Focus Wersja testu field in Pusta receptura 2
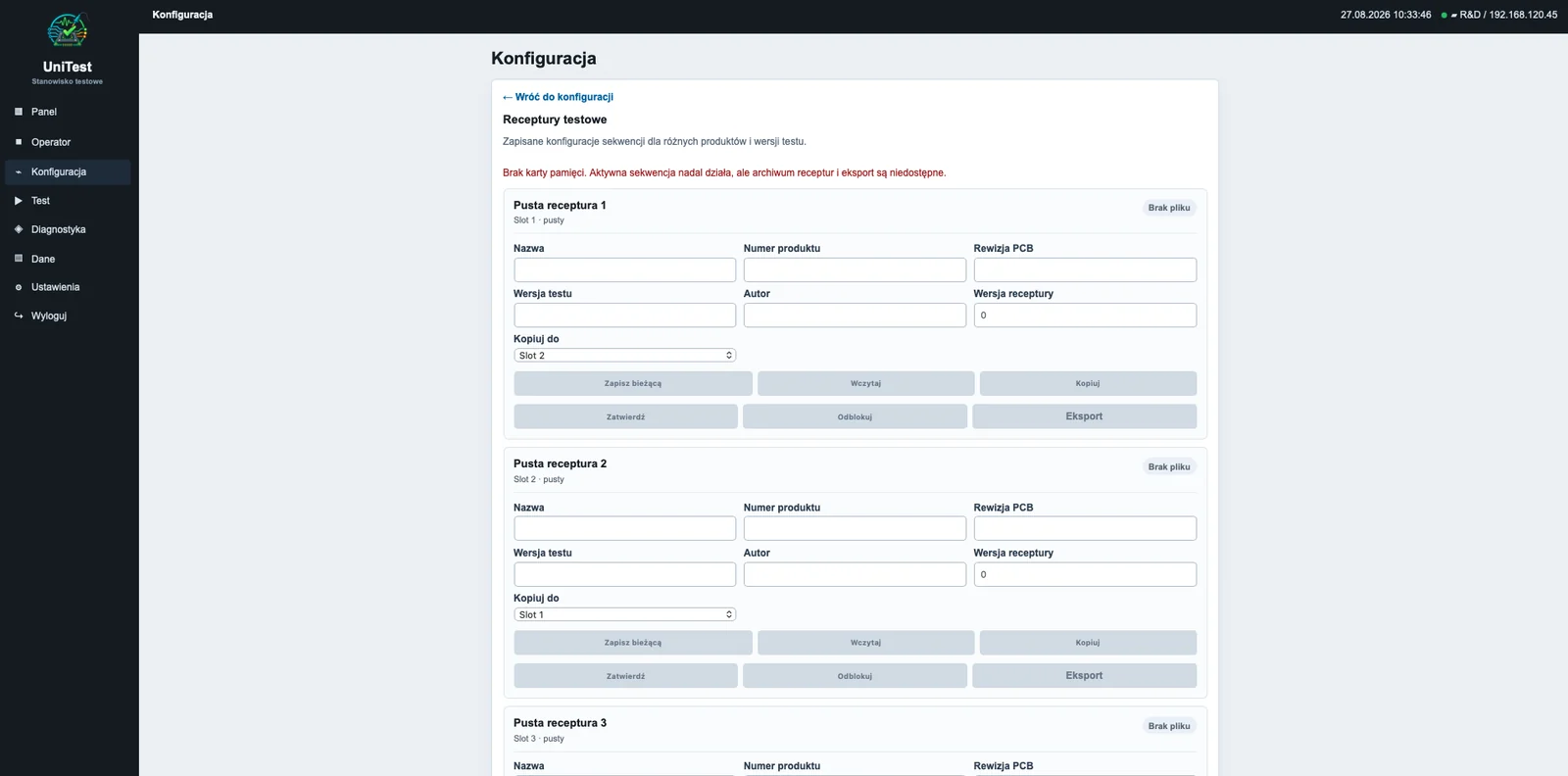The width and height of the screenshot is (1568, 776). pyautogui.click(x=624, y=574)
